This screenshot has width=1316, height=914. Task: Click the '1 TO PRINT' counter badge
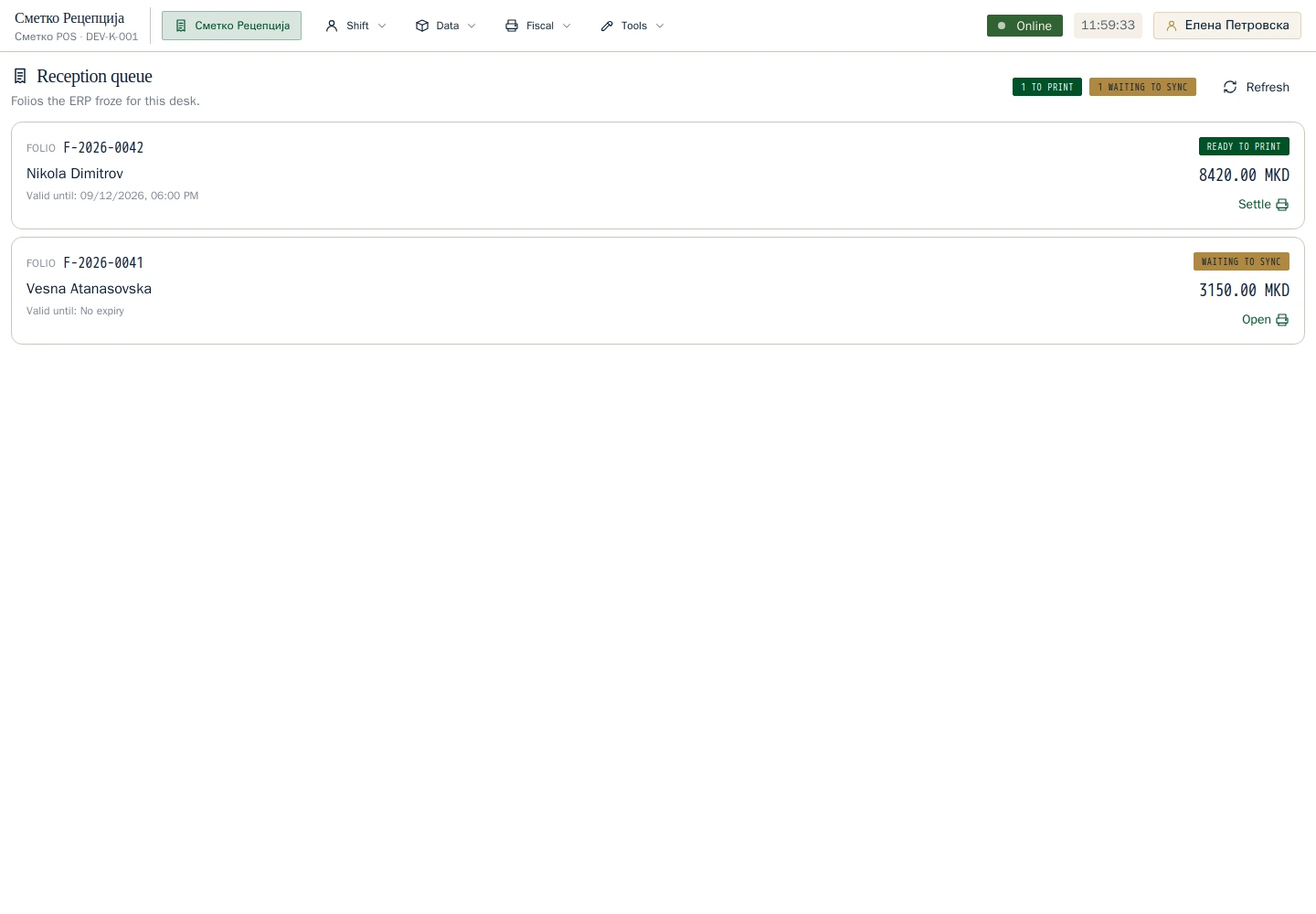[x=1047, y=87]
